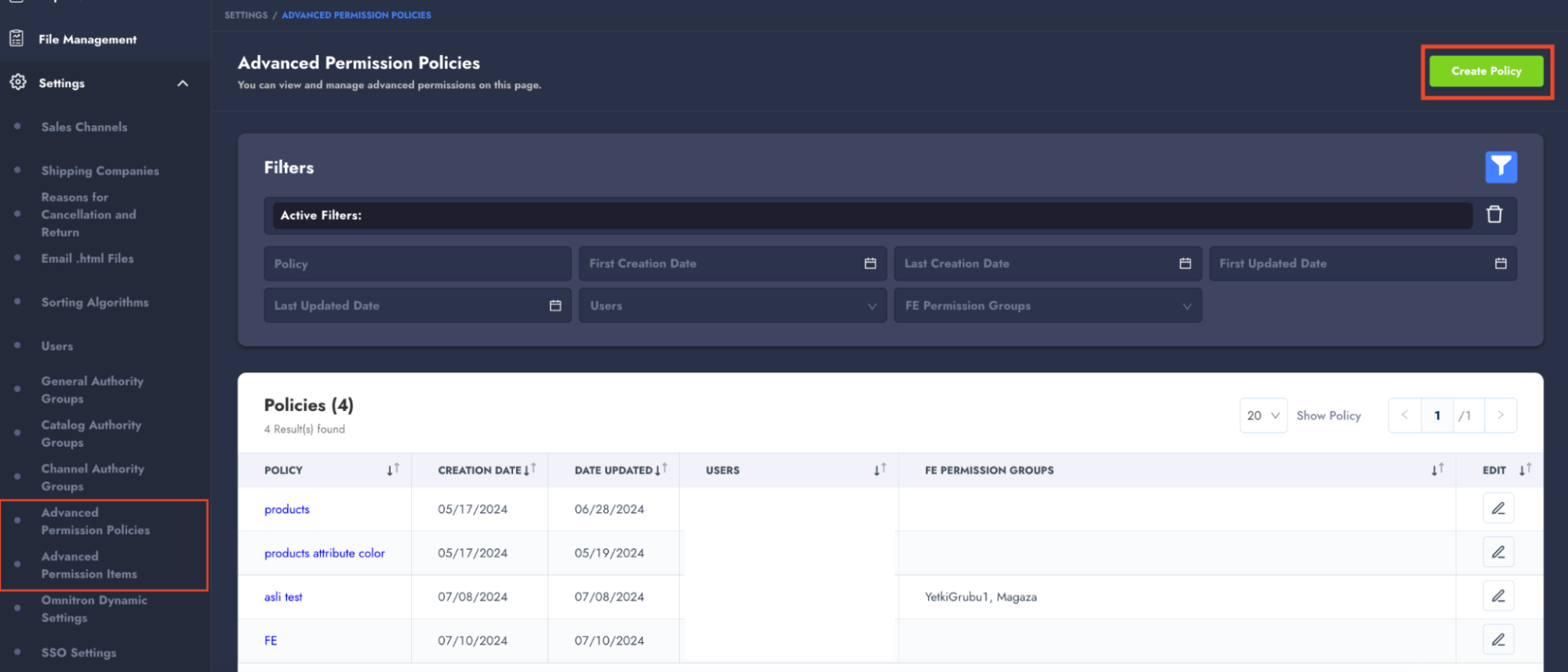
Task: Sort table by Creation Date arrows
Action: tap(529, 470)
